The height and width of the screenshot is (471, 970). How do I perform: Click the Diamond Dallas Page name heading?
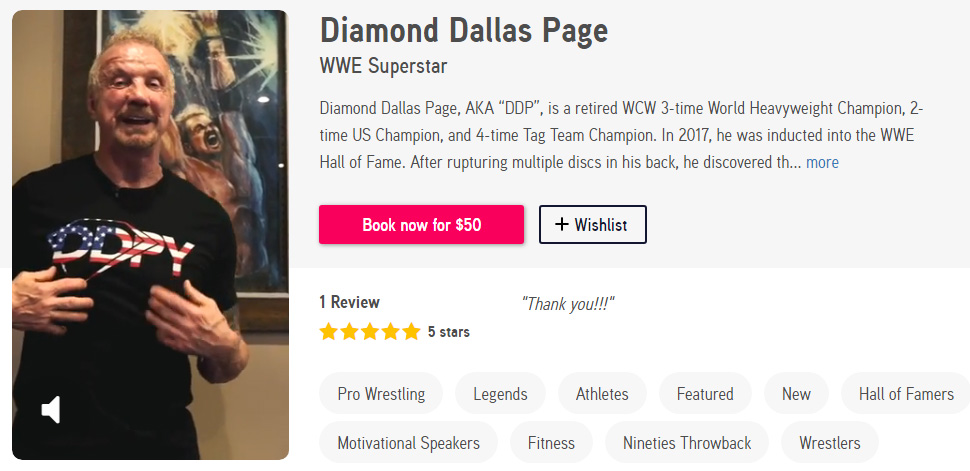click(x=463, y=30)
